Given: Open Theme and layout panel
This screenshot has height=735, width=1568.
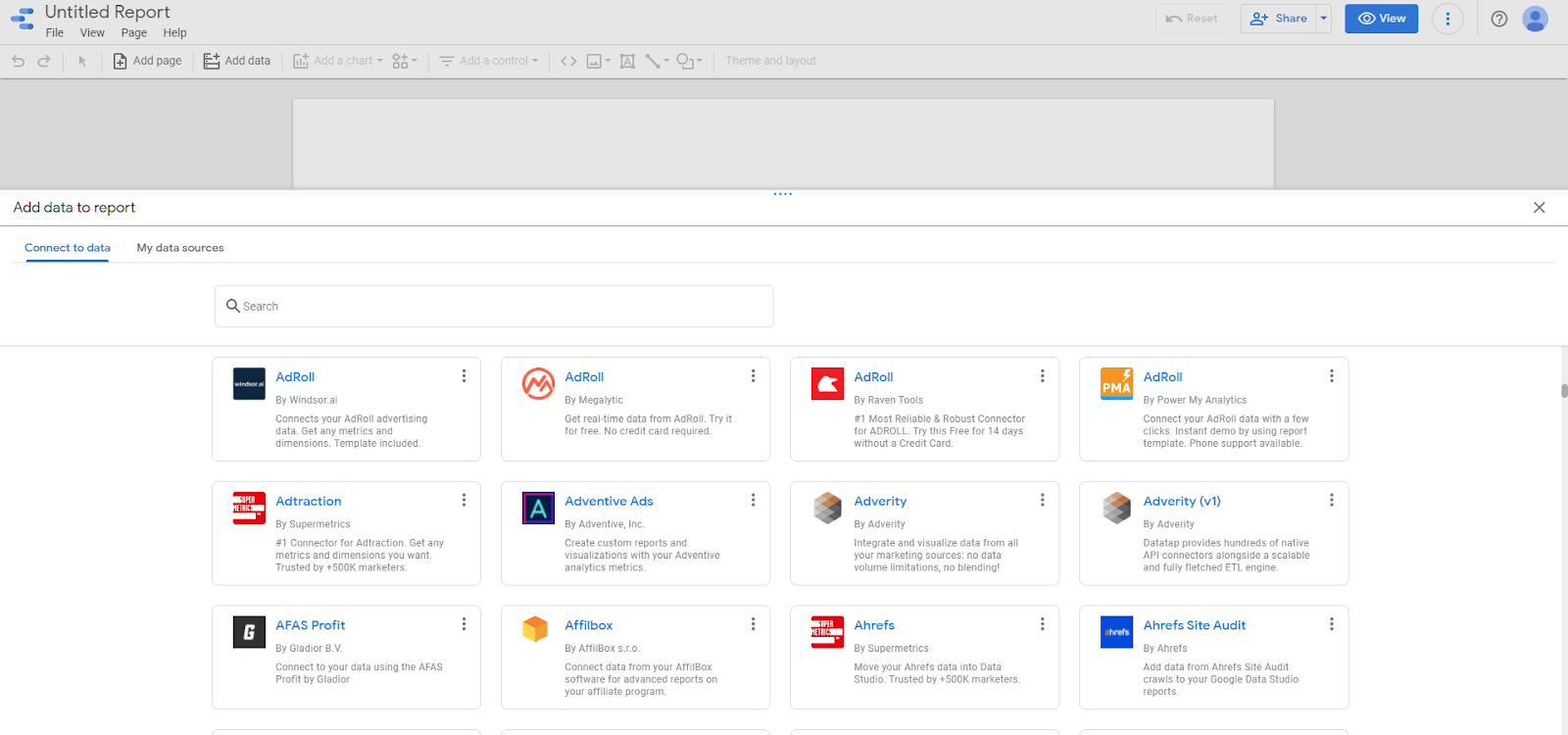Looking at the screenshot, I should click(770, 61).
